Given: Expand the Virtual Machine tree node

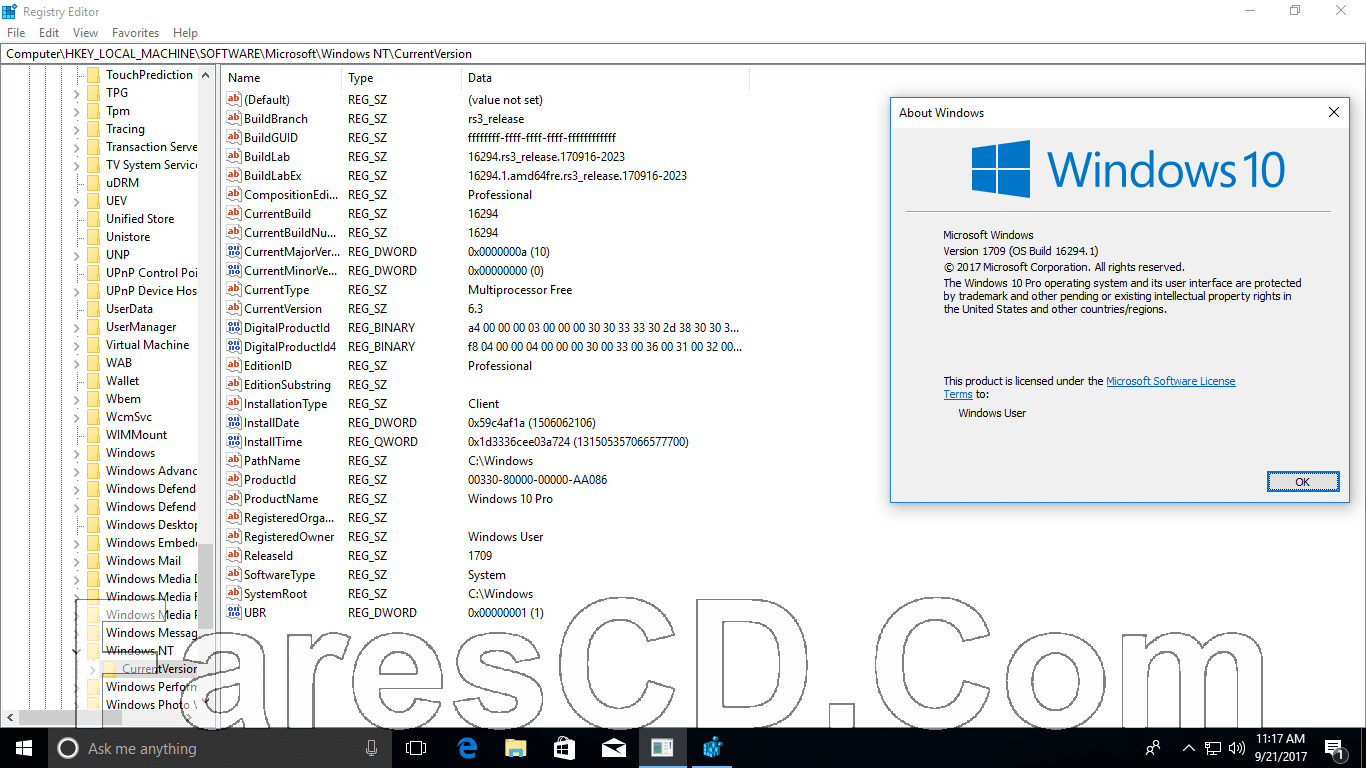Looking at the screenshot, I should [x=77, y=345].
